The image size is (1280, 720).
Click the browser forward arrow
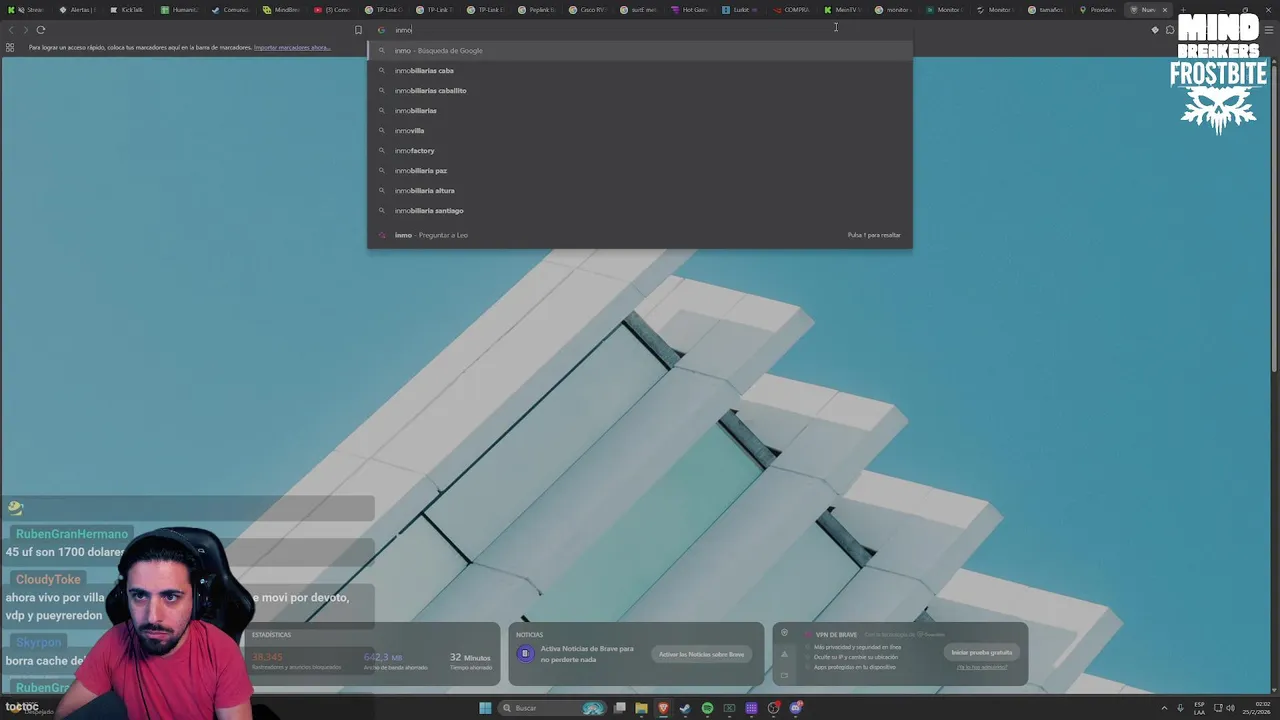[25, 30]
